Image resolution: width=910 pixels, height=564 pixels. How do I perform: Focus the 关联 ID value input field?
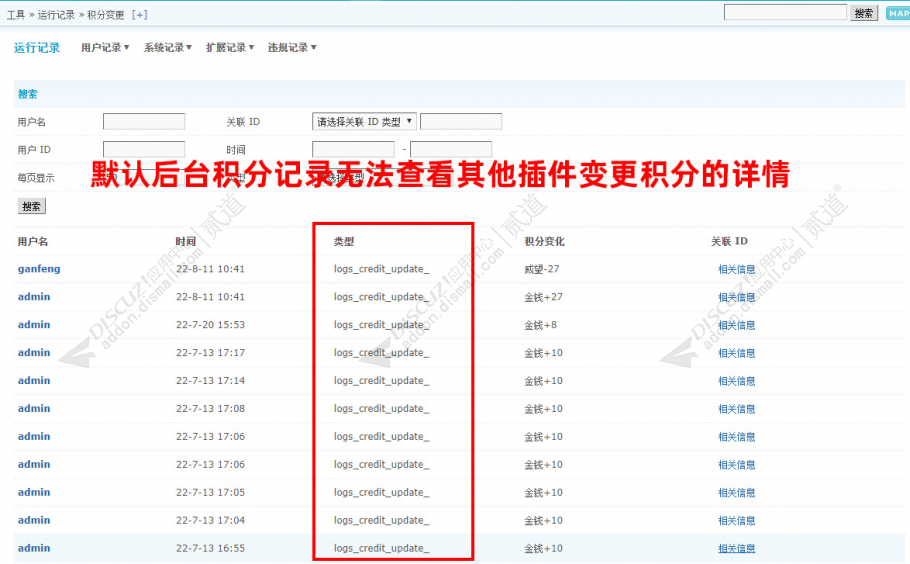pos(461,121)
